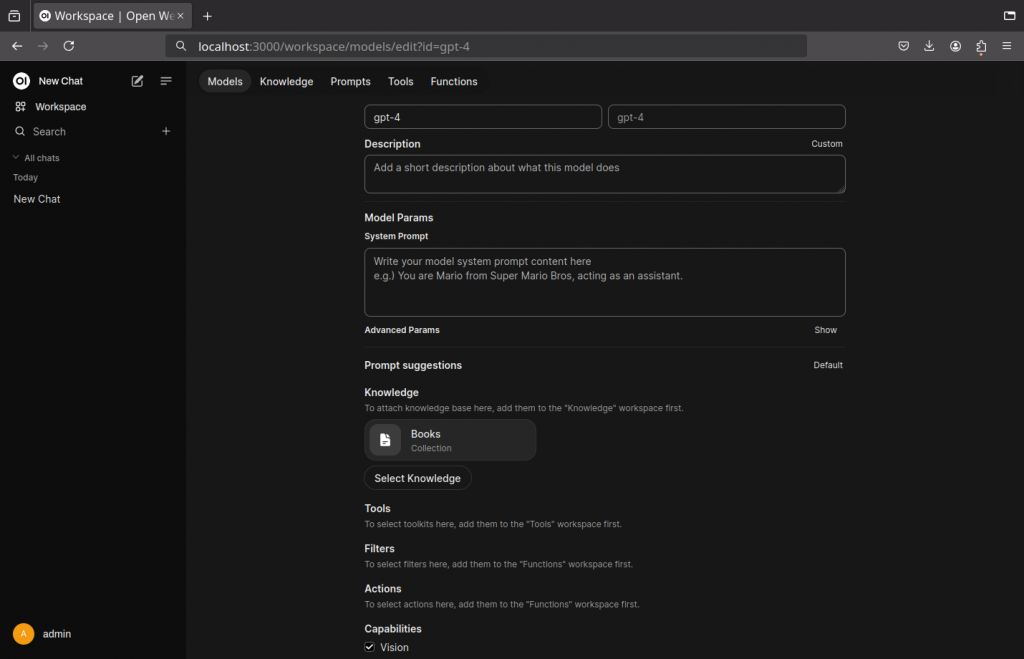Click the model name field gpt-4
Screen dimensions: 1024x659
(x=483, y=117)
